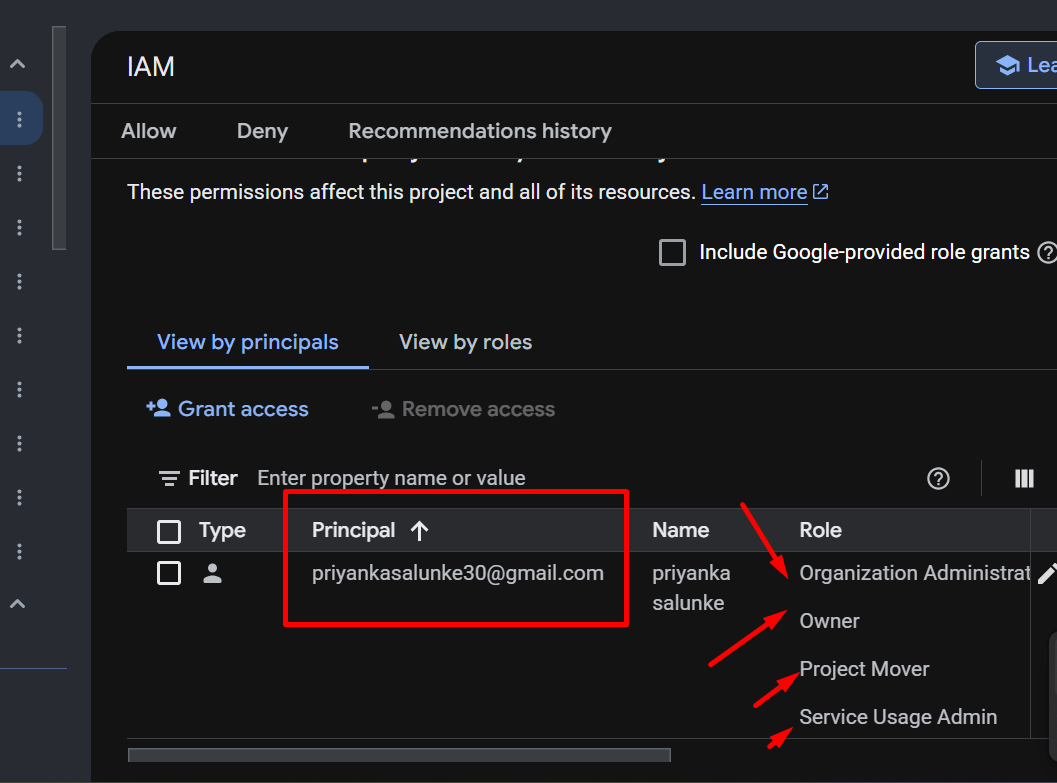Click the IAM page title
This screenshot has height=783, width=1057.
pos(150,67)
